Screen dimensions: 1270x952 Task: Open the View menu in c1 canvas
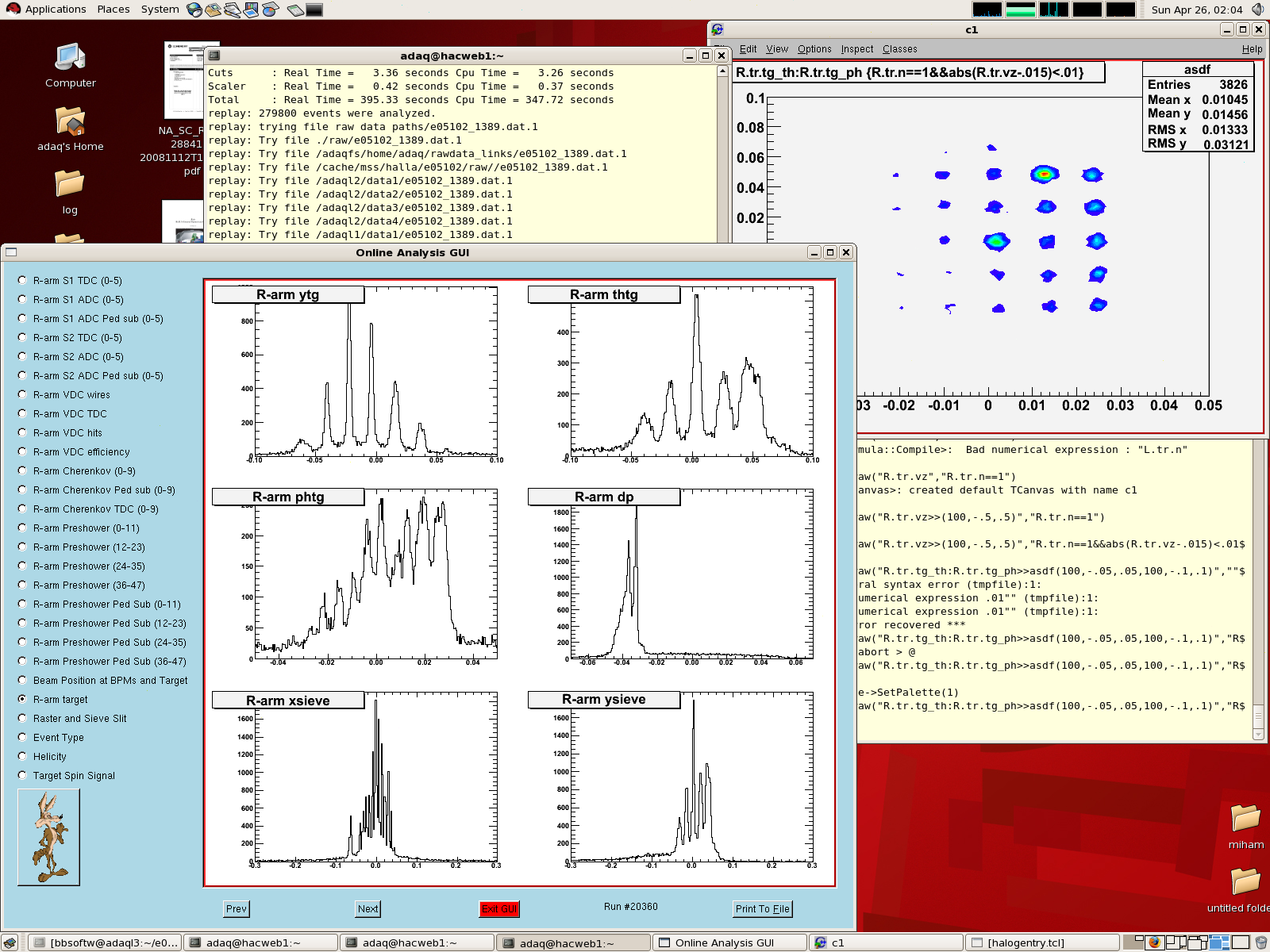tap(777, 49)
